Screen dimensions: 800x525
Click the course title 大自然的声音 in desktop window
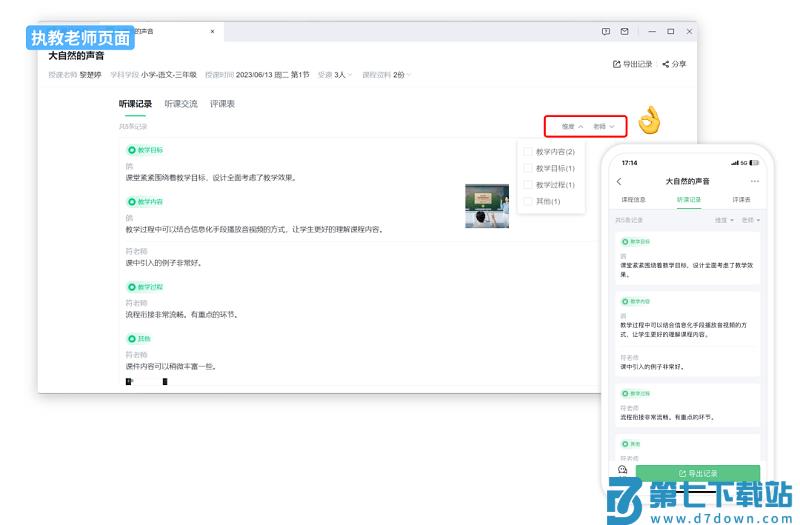click(x=77, y=56)
